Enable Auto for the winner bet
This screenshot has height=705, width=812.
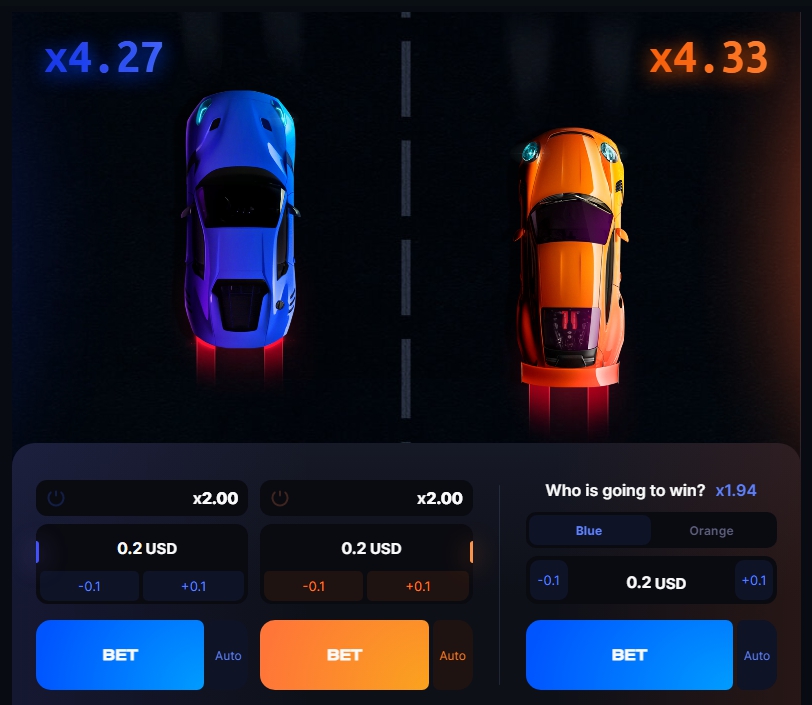click(757, 655)
